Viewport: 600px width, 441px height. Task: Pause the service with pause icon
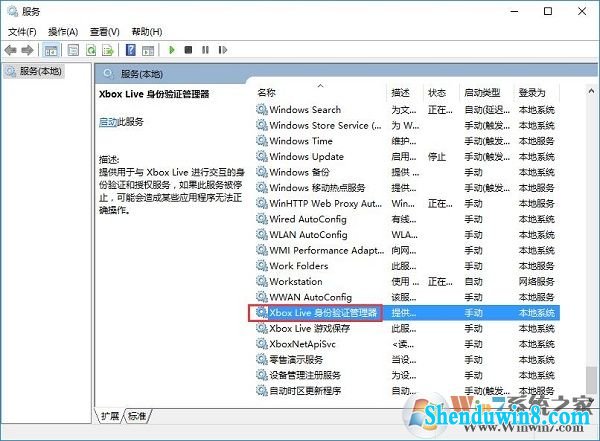(x=205, y=50)
